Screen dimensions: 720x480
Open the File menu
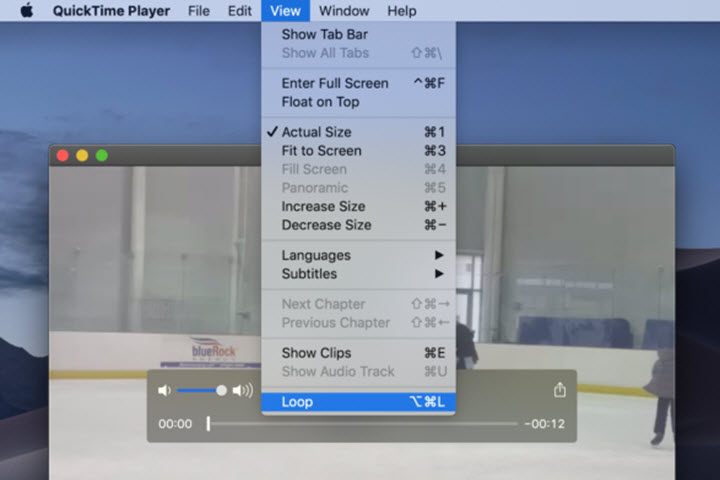click(198, 11)
